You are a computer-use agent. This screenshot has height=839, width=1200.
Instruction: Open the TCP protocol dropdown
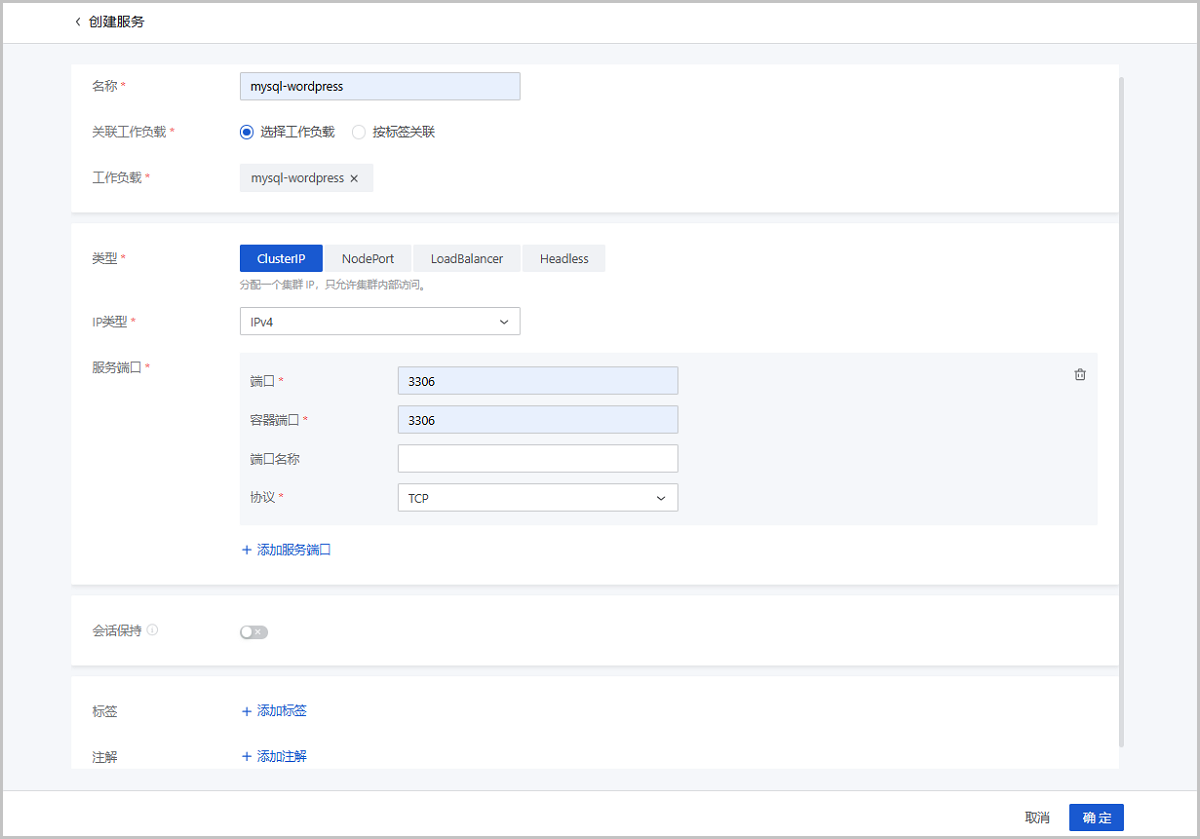pyautogui.click(x=538, y=497)
